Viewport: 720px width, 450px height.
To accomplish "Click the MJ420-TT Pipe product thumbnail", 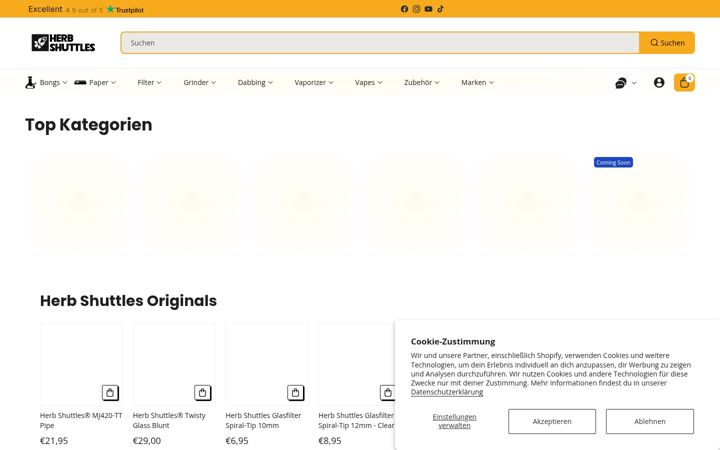I will click(x=81, y=364).
